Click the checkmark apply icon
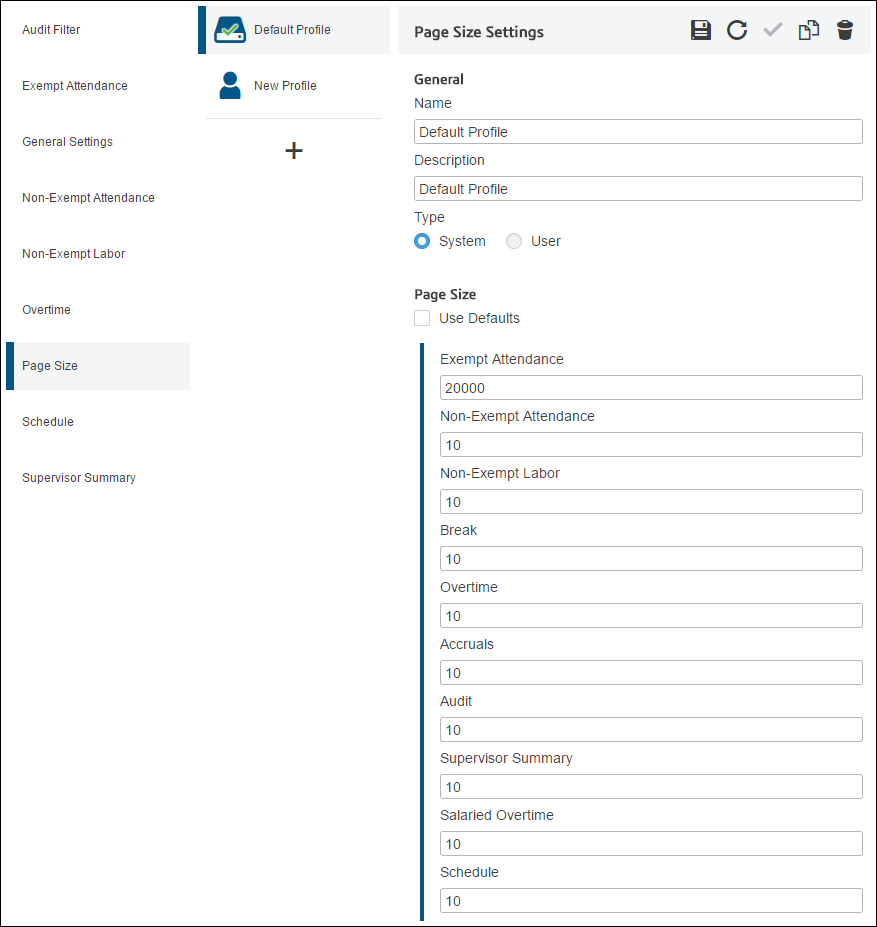The height and width of the screenshot is (927, 877). pyautogui.click(x=773, y=30)
